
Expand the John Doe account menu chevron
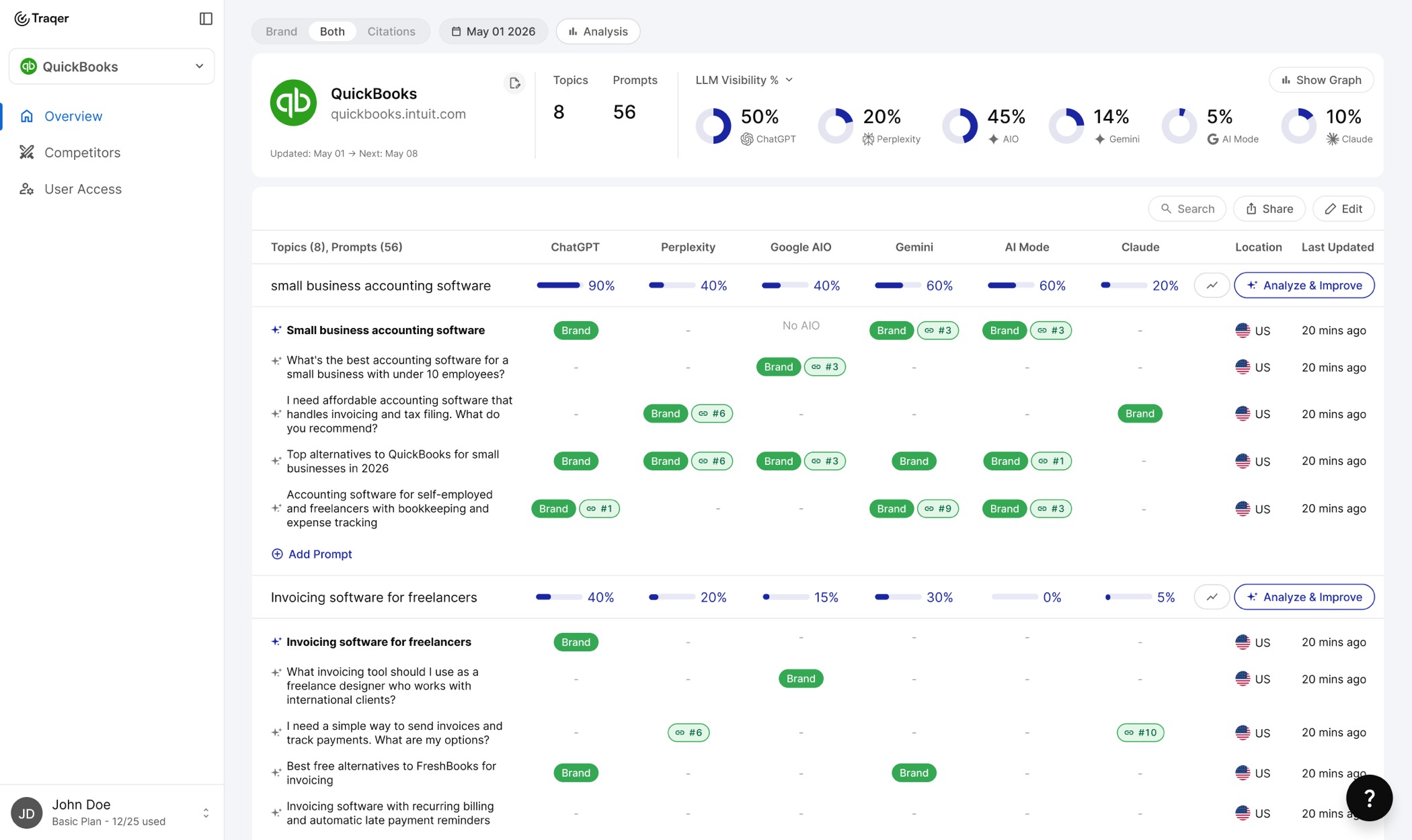pyautogui.click(x=206, y=812)
